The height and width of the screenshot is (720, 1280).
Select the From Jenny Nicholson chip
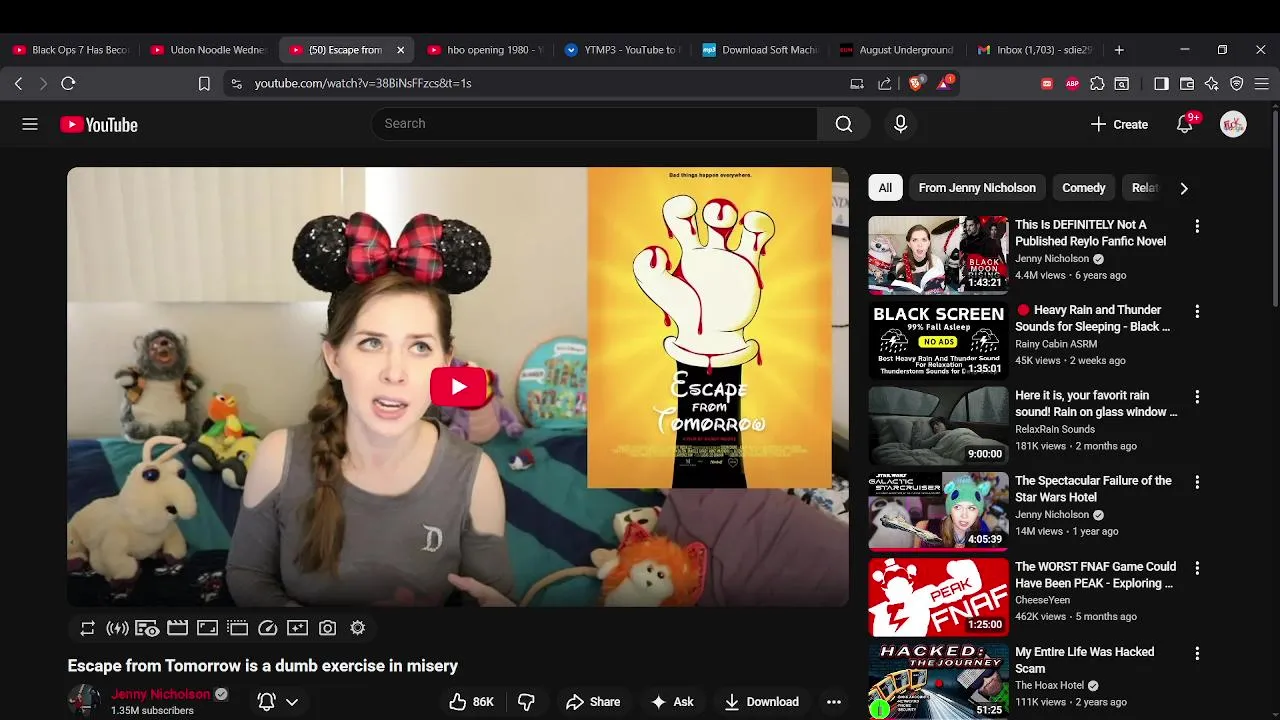click(x=977, y=188)
